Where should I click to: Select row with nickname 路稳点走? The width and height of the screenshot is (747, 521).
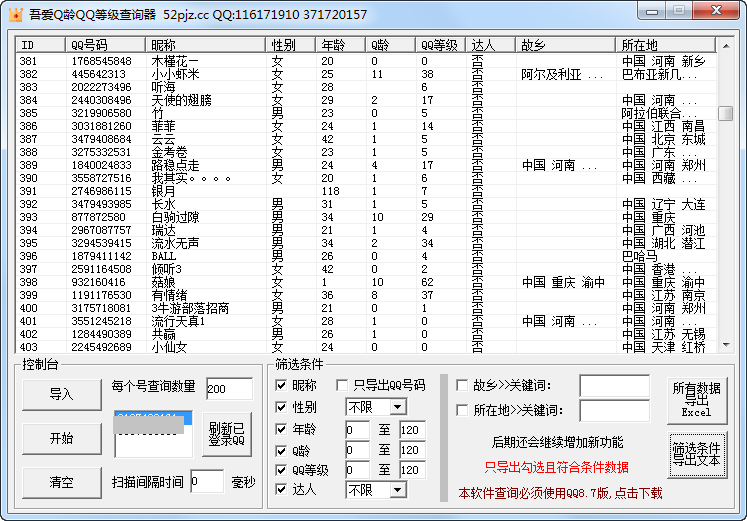pos(366,165)
